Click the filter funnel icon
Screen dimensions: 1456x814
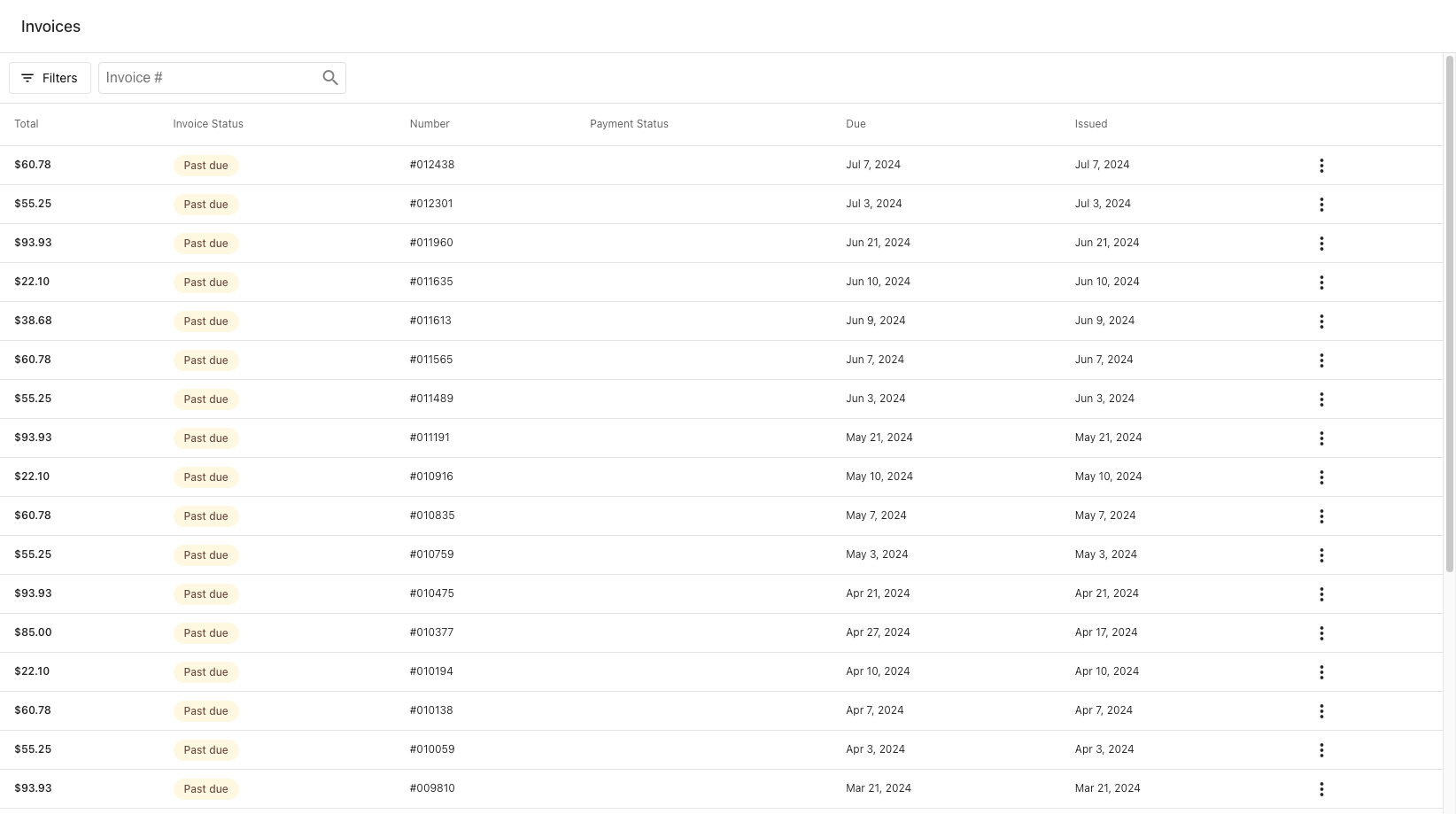click(x=27, y=78)
